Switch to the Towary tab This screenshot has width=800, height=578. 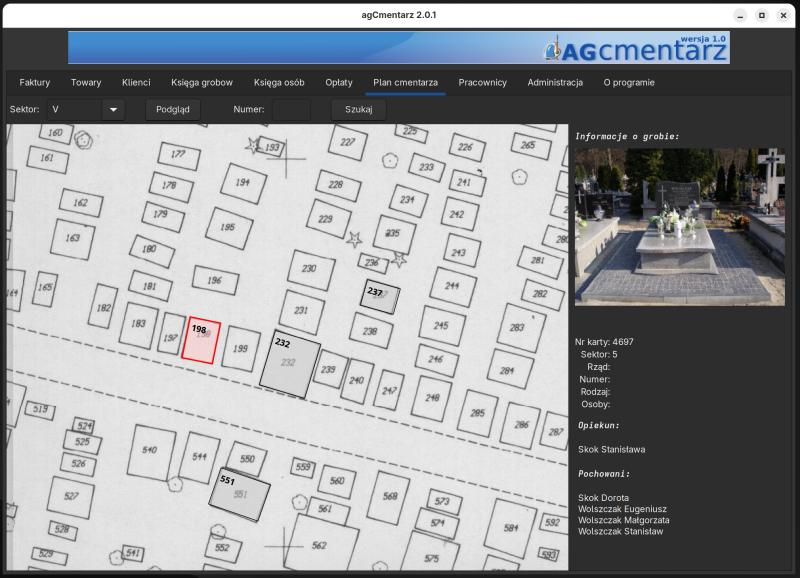click(x=86, y=82)
